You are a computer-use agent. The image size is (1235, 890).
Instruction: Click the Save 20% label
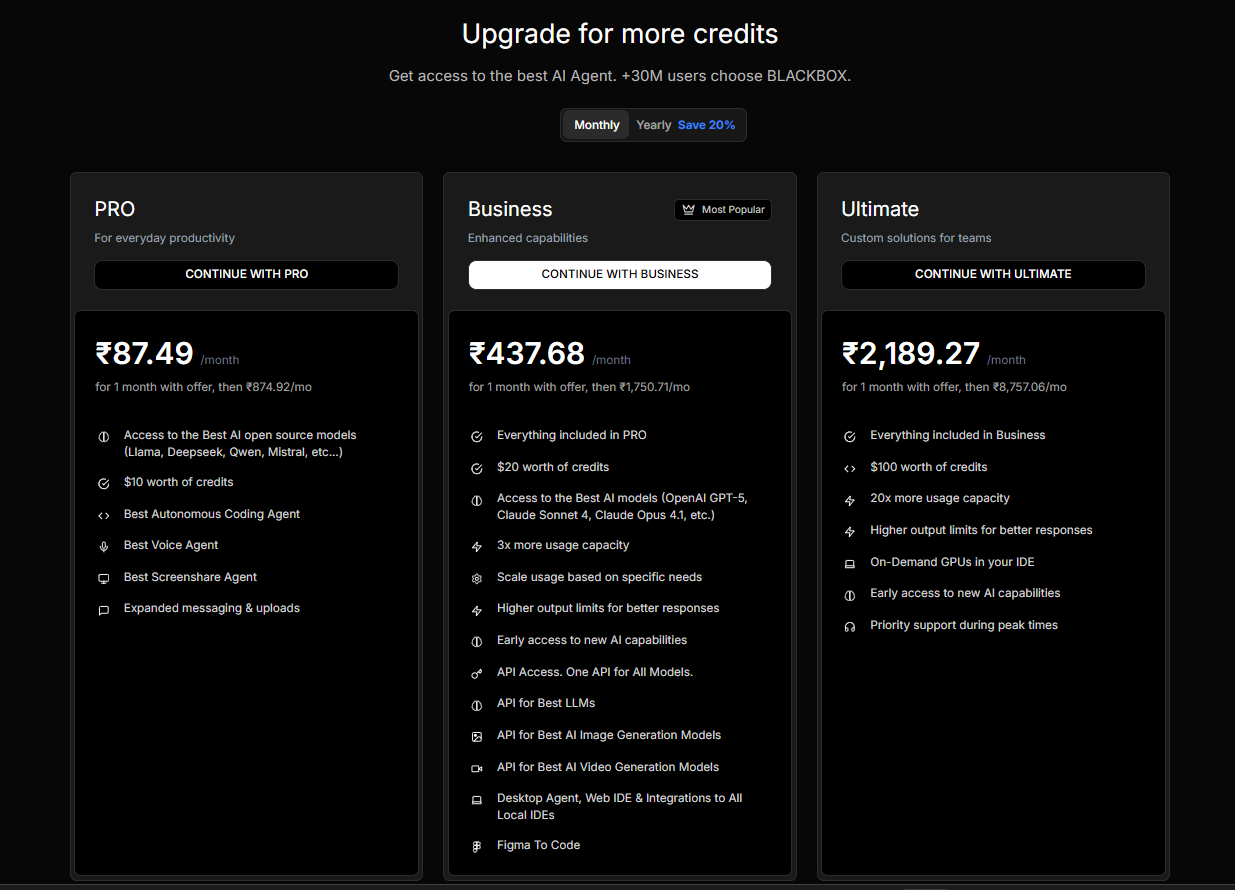[x=706, y=125]
